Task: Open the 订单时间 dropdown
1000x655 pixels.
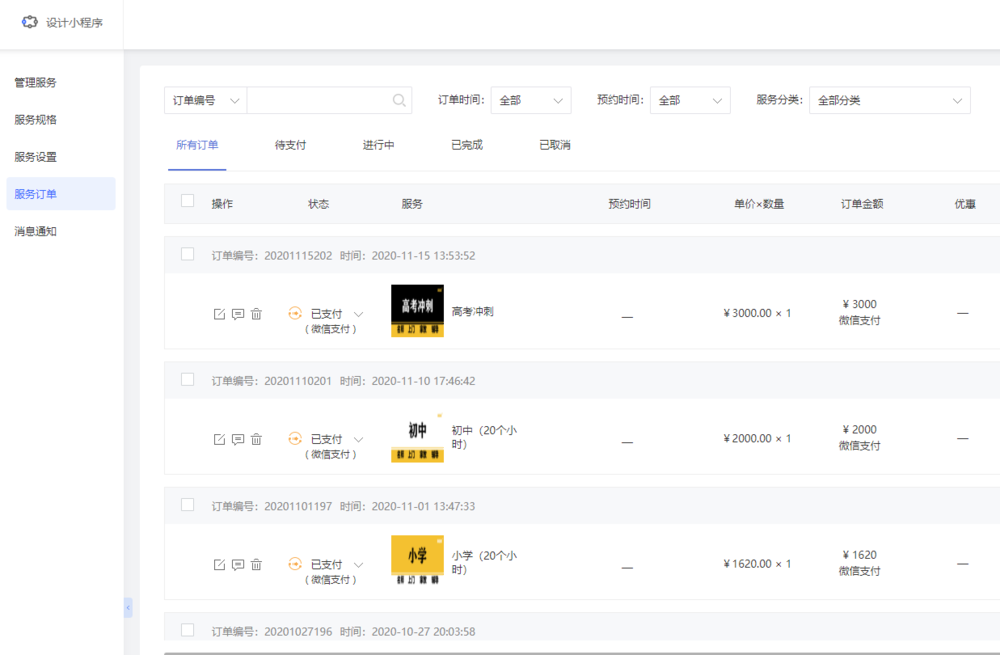Action: [531, 100]
